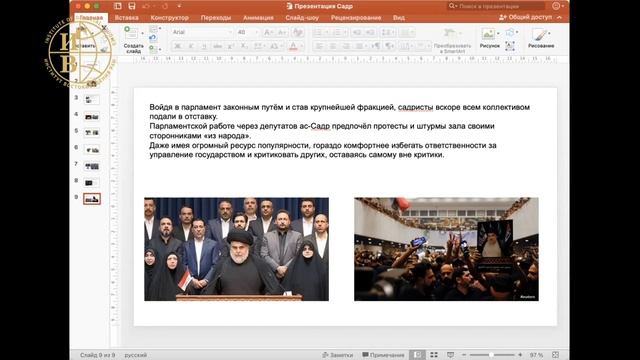Toggle align text left
The height and width of the screenshot is (360, 640).
[319, 46]
